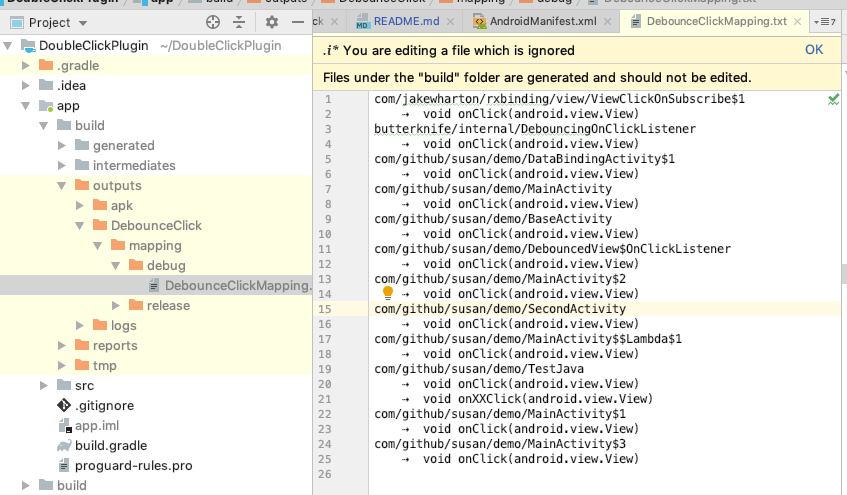The height and width of the screenshot is (495, 847).
Task: Open the Project view dropdown
Action: coord(83,23)
